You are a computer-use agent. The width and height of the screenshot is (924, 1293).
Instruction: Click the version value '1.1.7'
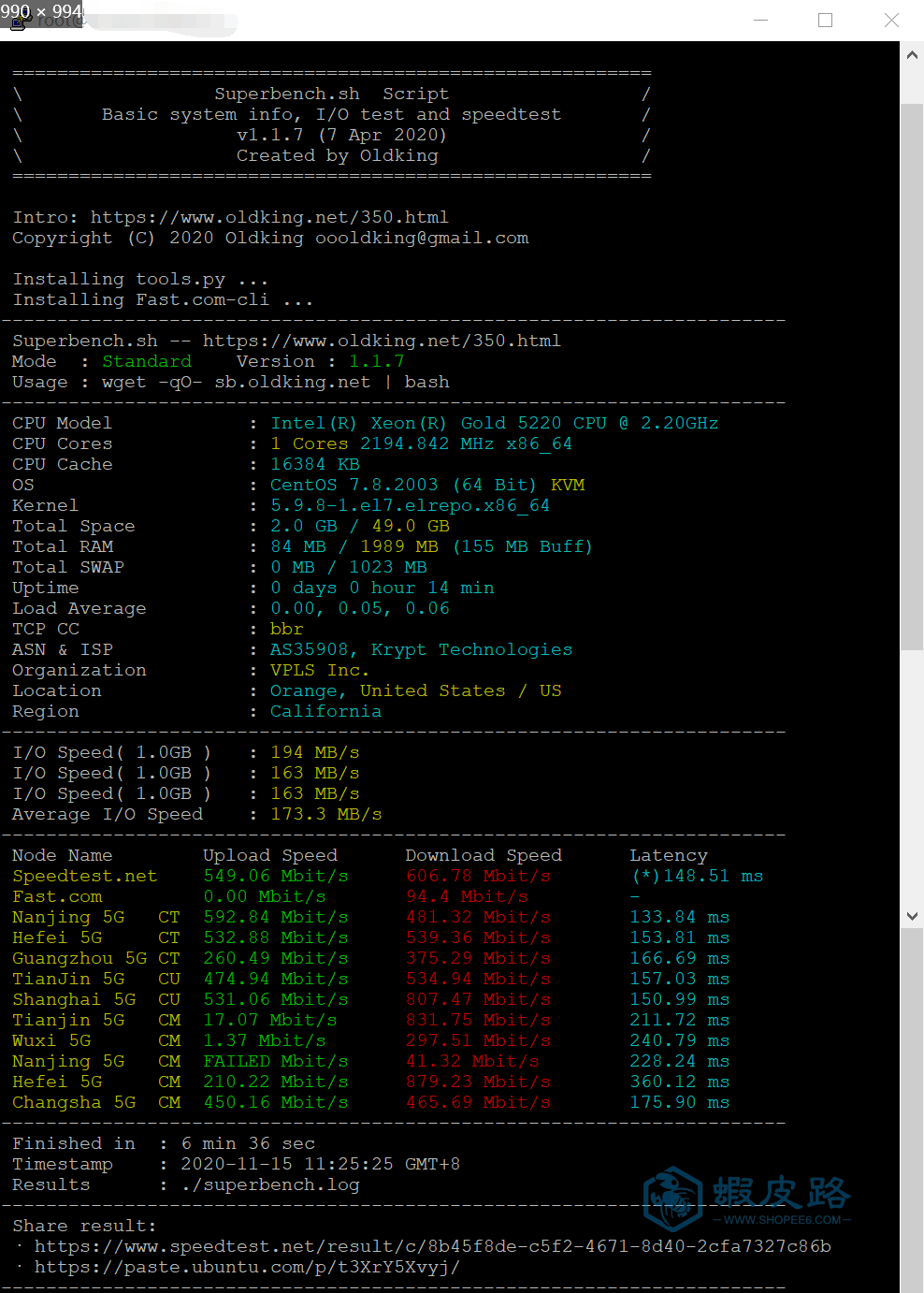377,361
